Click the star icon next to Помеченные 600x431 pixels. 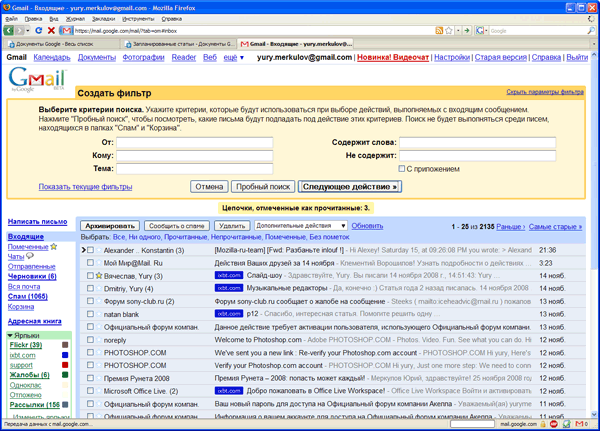54,247
